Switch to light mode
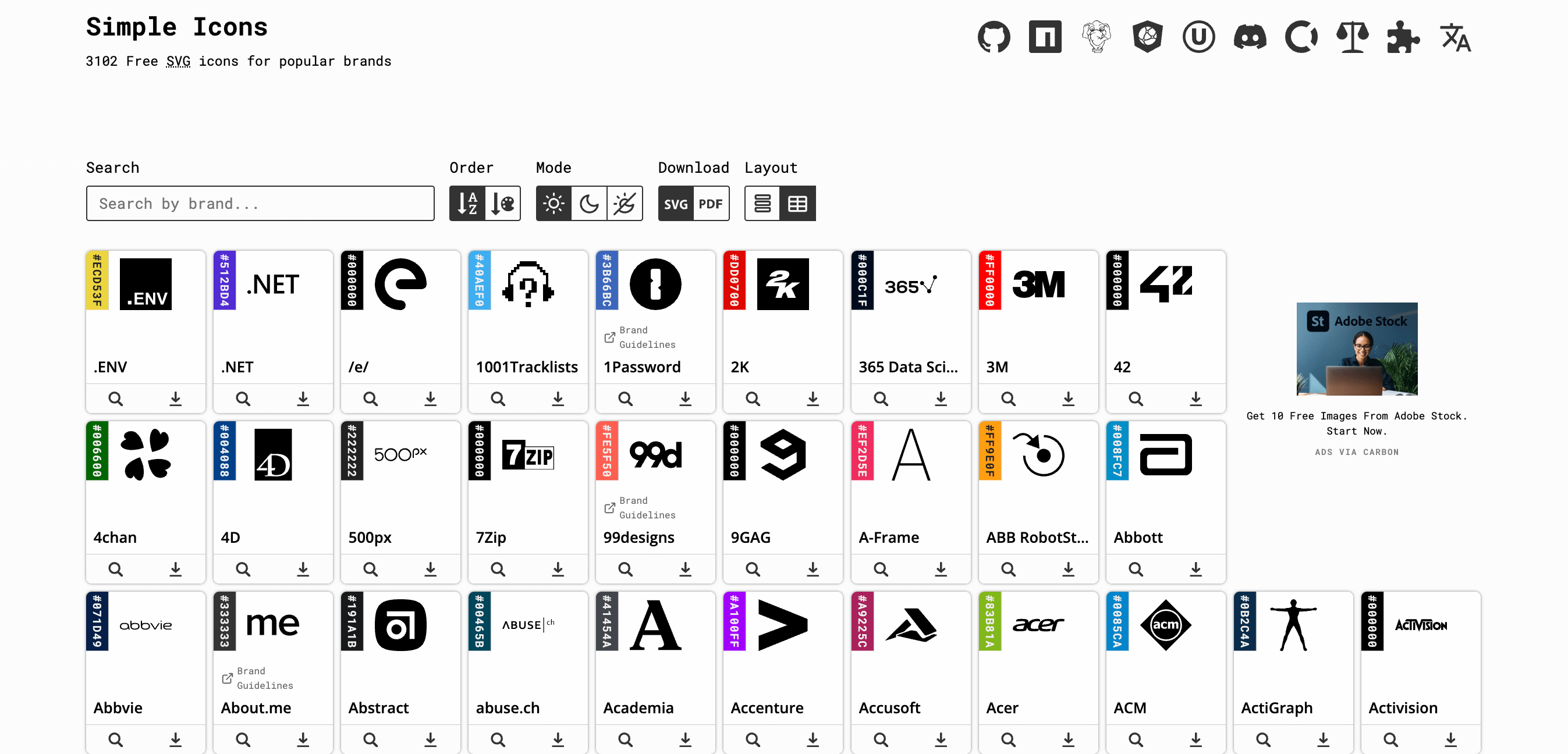Screen dimensions: 1568x754 click(554, 203)
